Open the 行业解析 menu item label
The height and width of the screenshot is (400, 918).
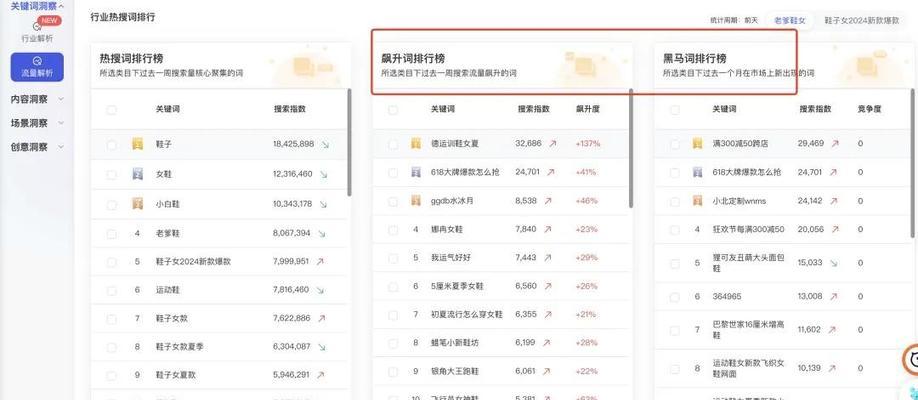click(37, 39)
